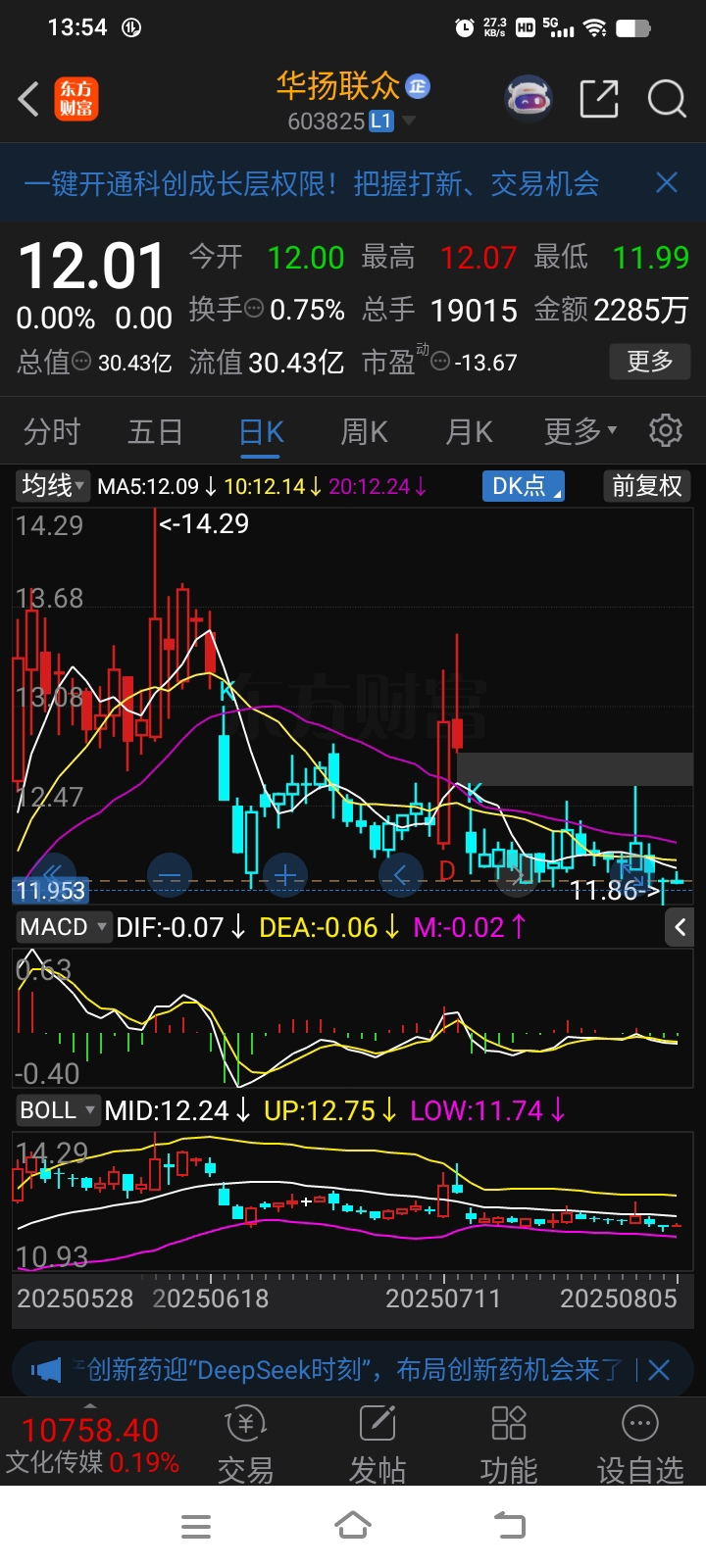The width and height of the screenshot is (706, 1568).
Task: Switch to the 周K tab
Action: [365, 431]
